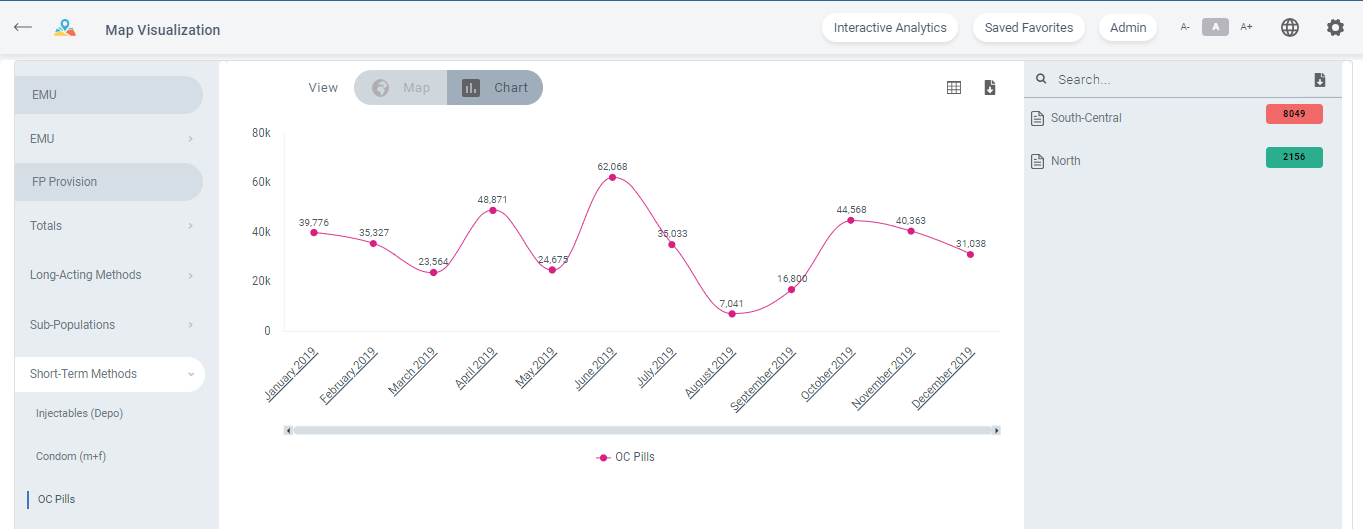The height and width of the screenshot is (529, 1363).
Task: Choose Condom (m+f) indicator
Action: pyautogui.click(x=71, y=456)
